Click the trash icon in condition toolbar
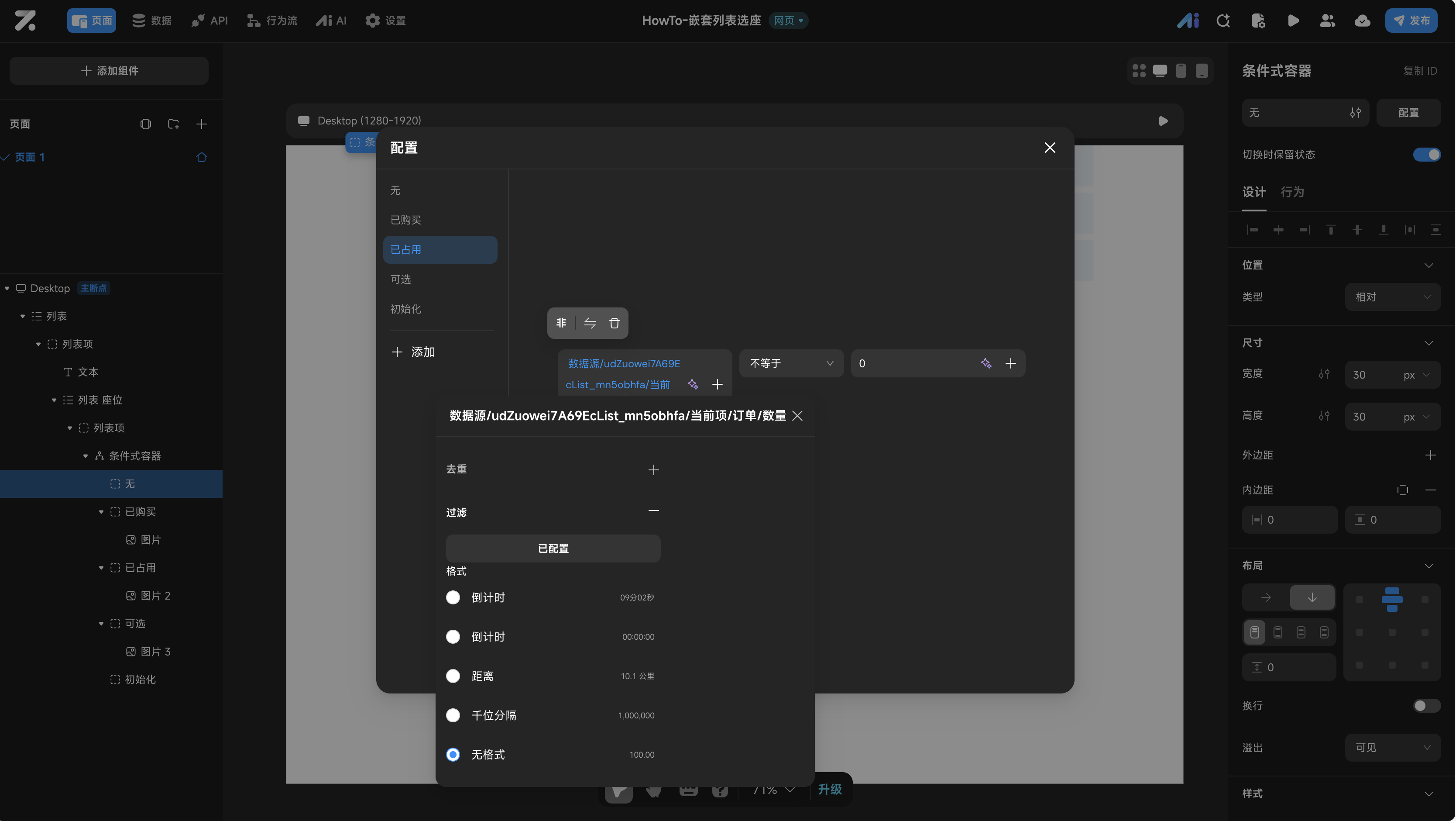Image resolution: width=1456 pixels, height=821 pixels. coord(614,323)
